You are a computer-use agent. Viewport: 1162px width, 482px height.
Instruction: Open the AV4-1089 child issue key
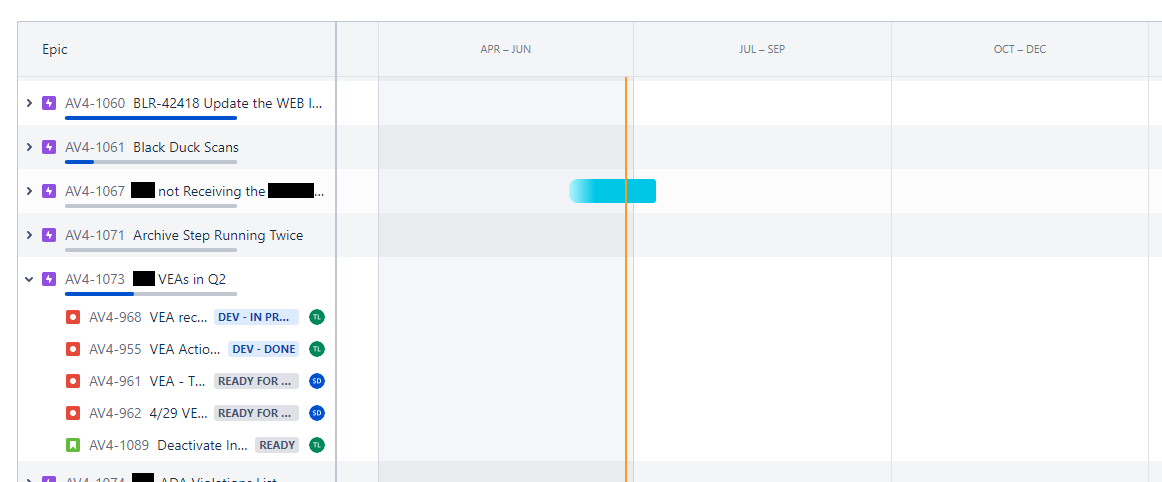coord(119,445)
